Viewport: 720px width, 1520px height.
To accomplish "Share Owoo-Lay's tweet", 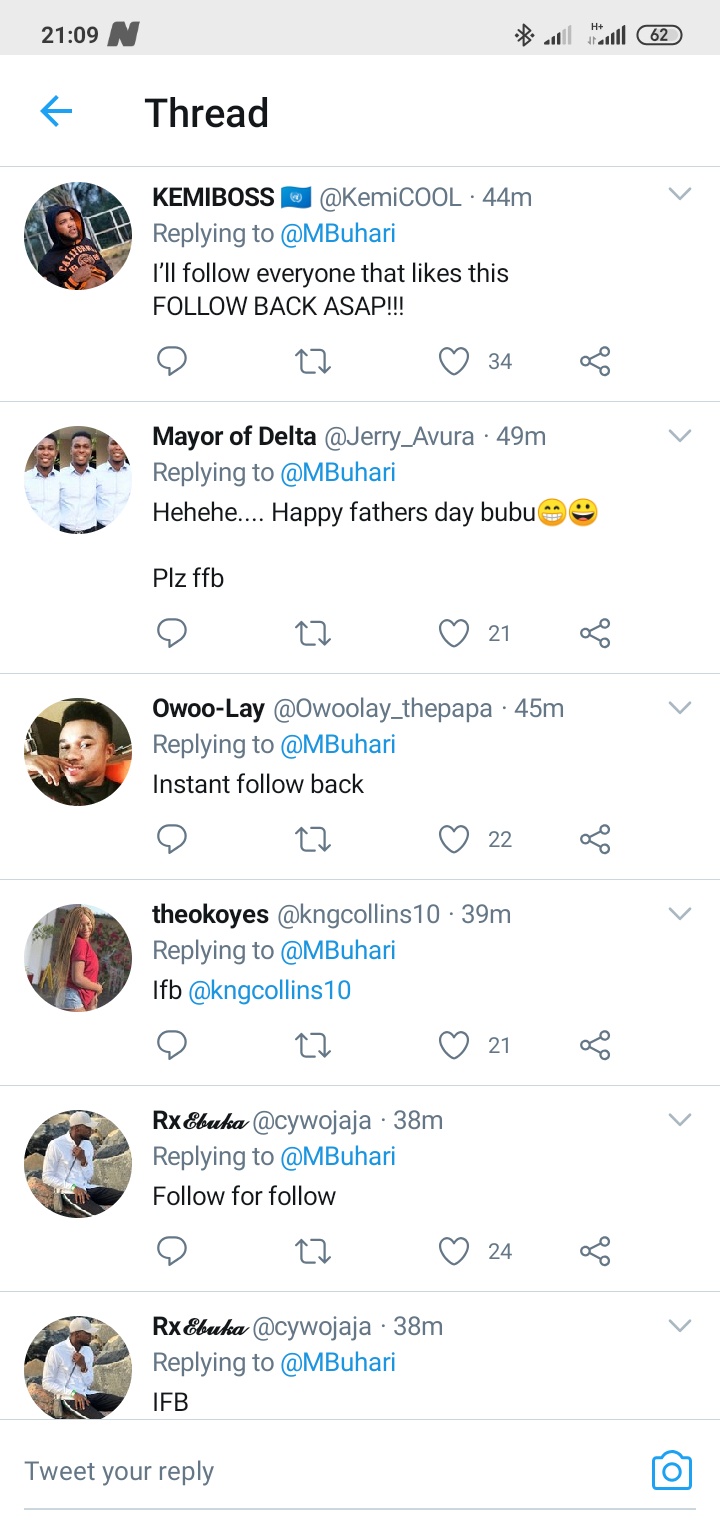I will 595,839.
